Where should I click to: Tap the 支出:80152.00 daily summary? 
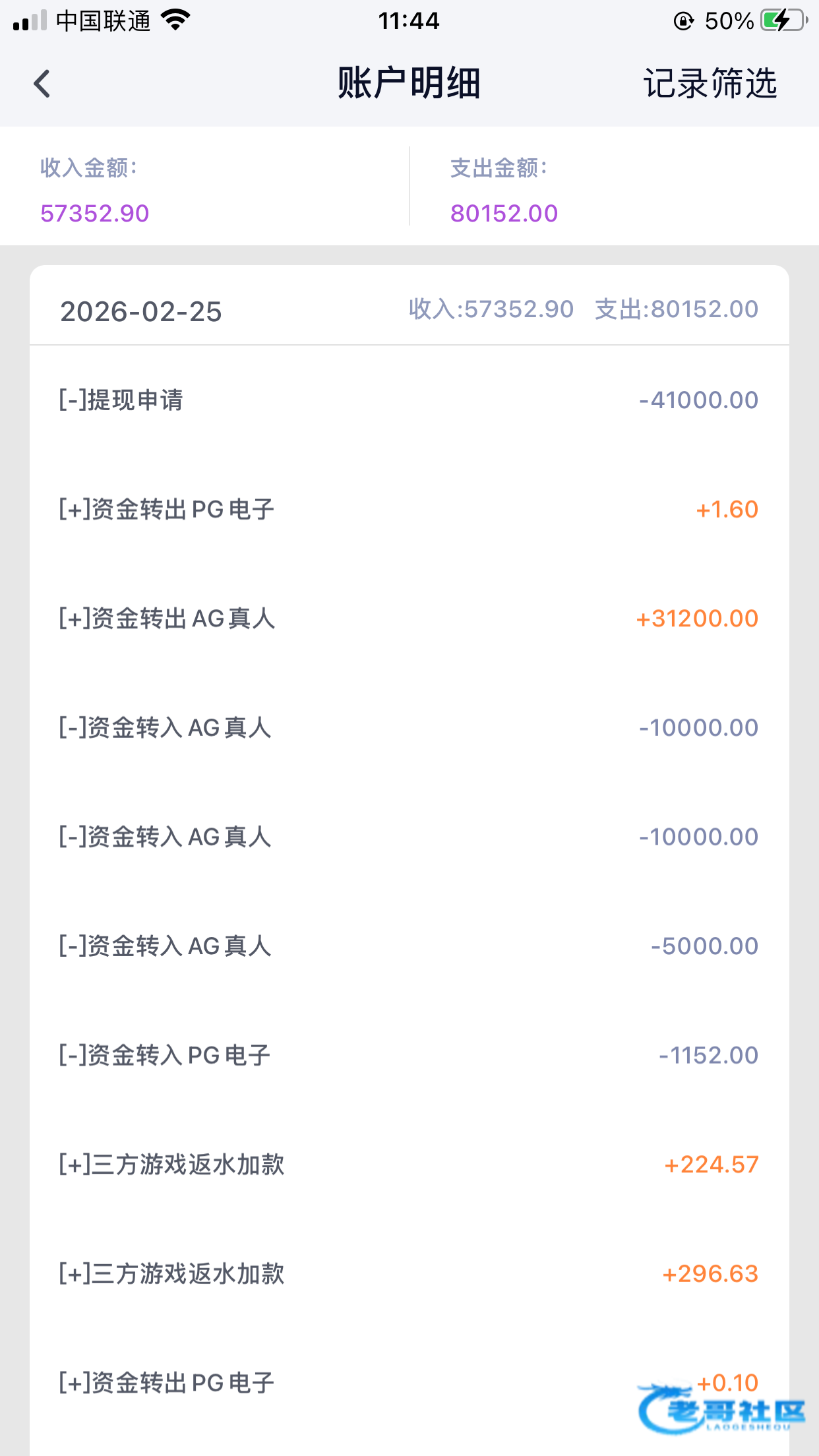tap(677, 309)
